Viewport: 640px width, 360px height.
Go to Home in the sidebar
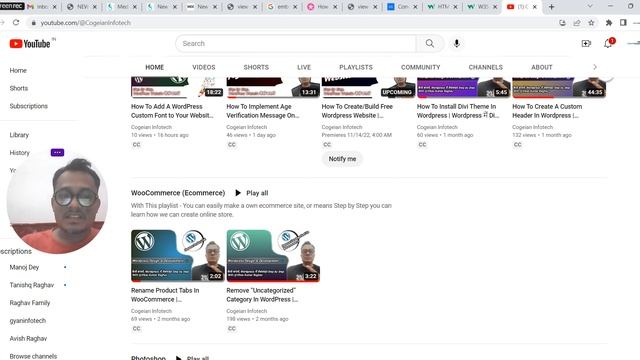pos(18,70)
